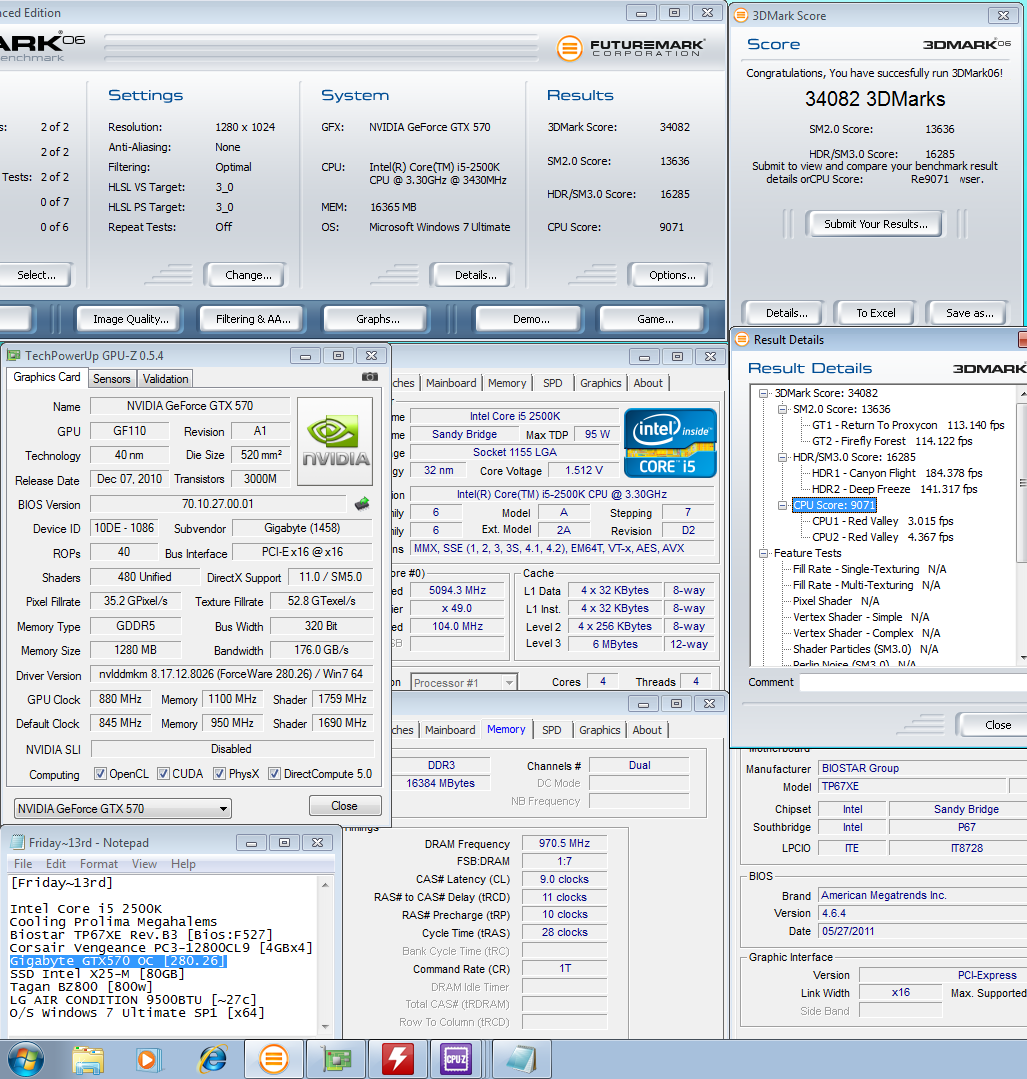Viewport: 1027px width, 1079px height.
Task: Click the Result Details tree scrollbar
Action: [1022, 525]
